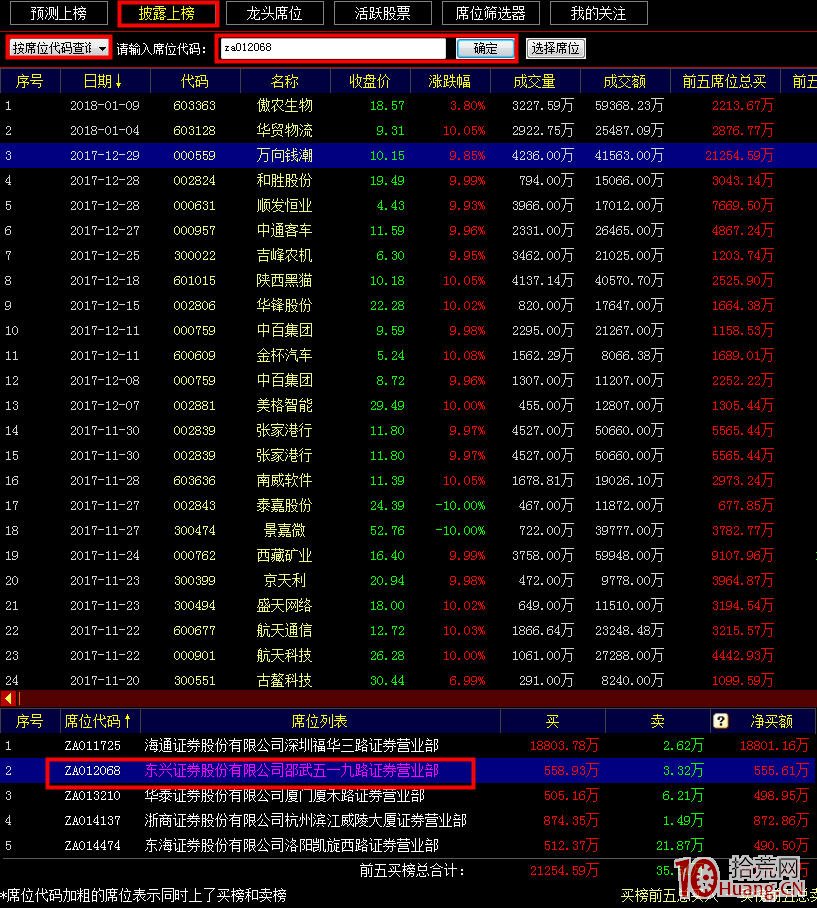Click the question mark help icon

coord(720,721)
